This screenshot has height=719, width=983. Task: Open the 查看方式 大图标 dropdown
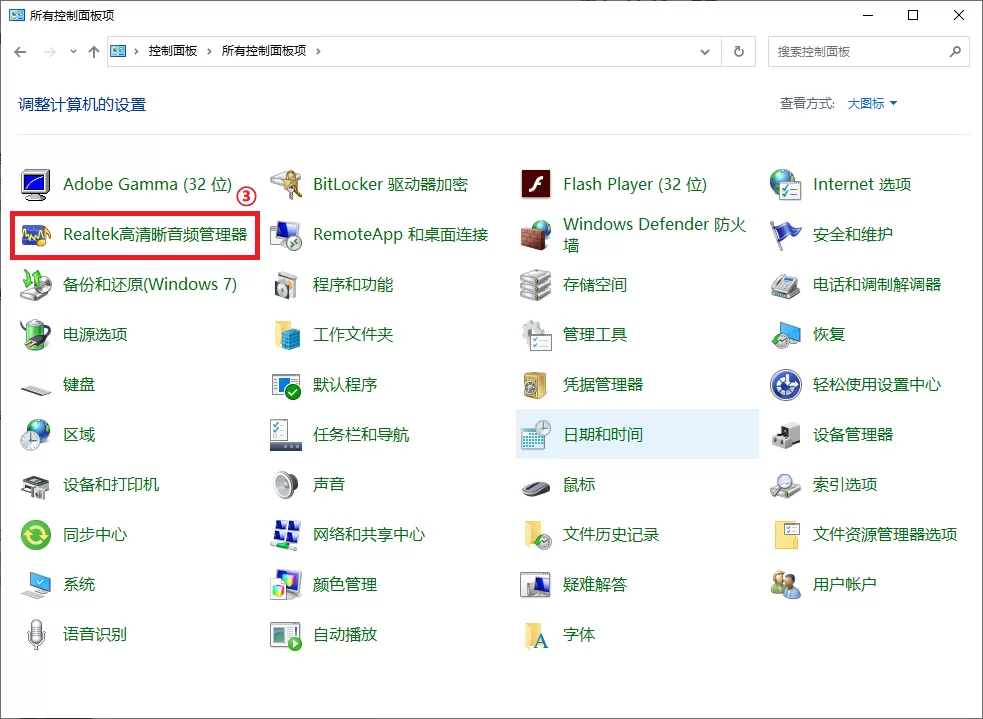872,104
